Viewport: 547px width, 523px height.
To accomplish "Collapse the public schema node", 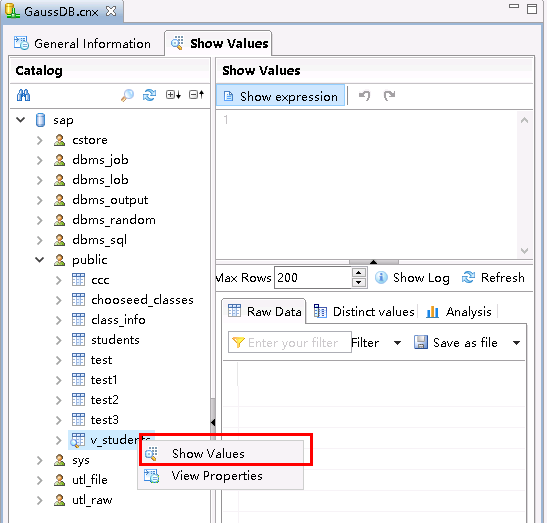I will [40, 260].
